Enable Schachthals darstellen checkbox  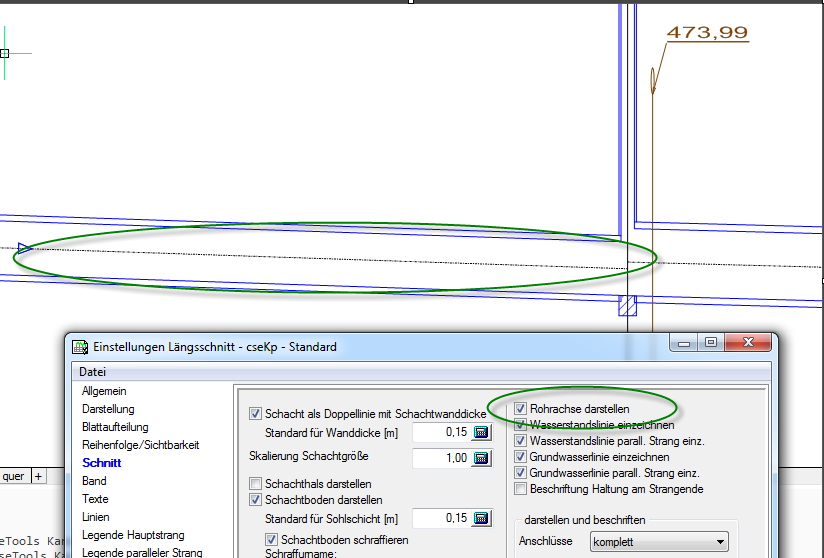(x=256, y=484)
